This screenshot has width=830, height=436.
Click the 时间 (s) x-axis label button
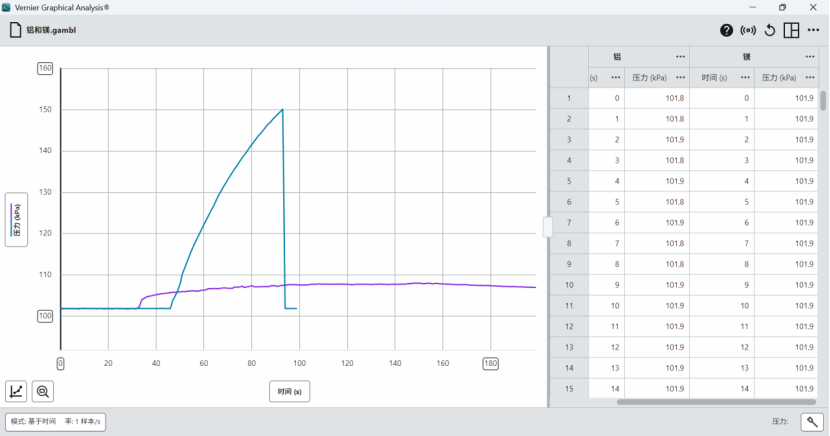tap(290, 392)
